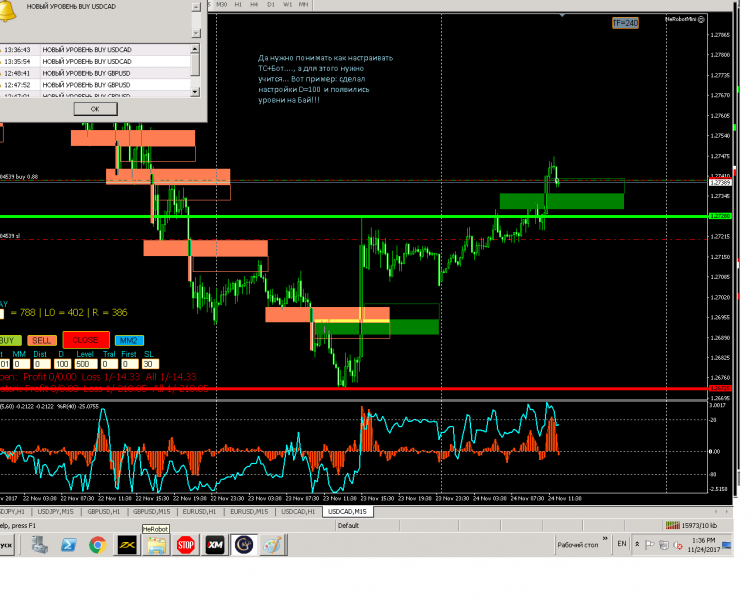The image size is (750, 600).
Task: Open the black-gold ZK terminal taskbar icon
Action: coord(127,545)
